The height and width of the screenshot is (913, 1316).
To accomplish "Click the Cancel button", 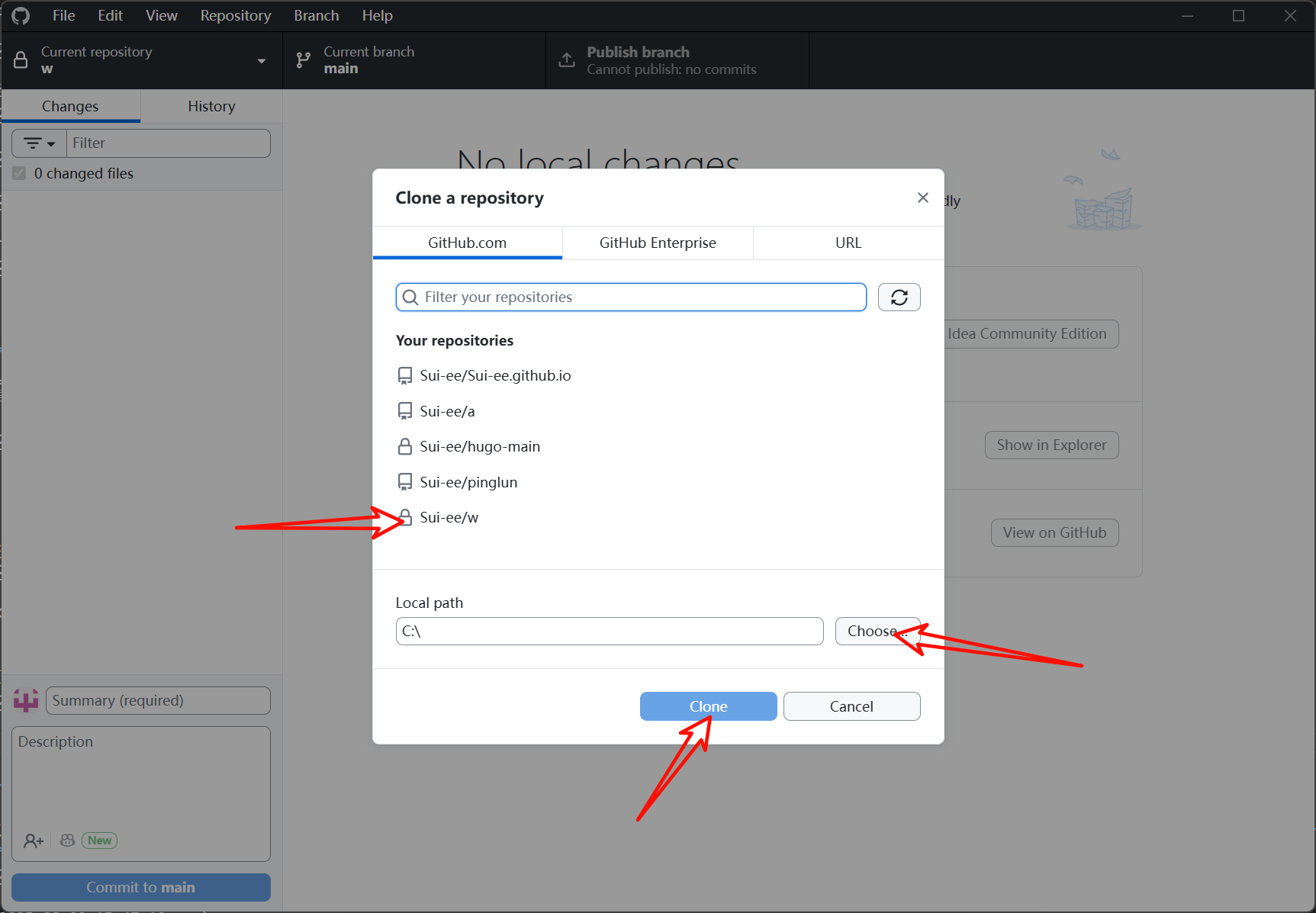I will pyautogui.click(x=851, y=706).
